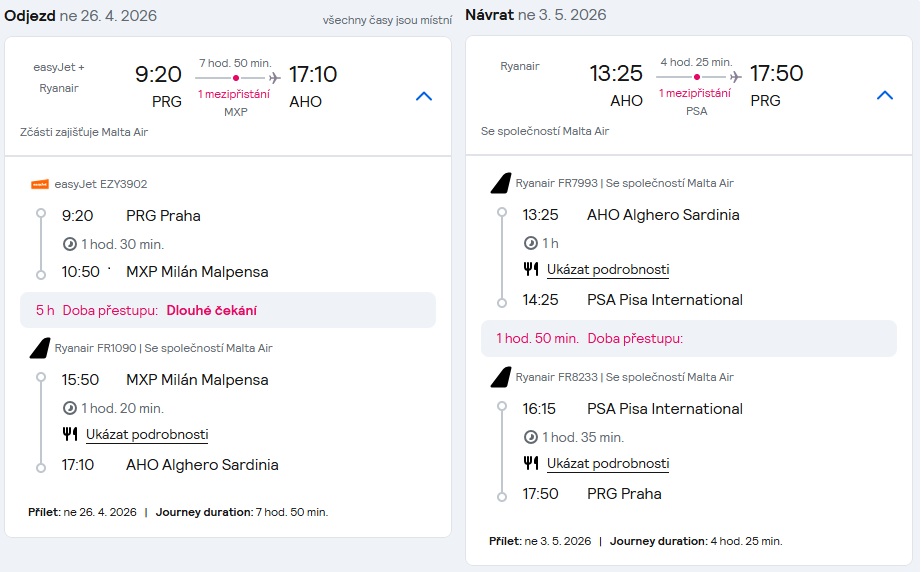Click the Ryanair FR8233 tail logo icon
The width and height of the screenshot is (921, 572).
point(501,377)
